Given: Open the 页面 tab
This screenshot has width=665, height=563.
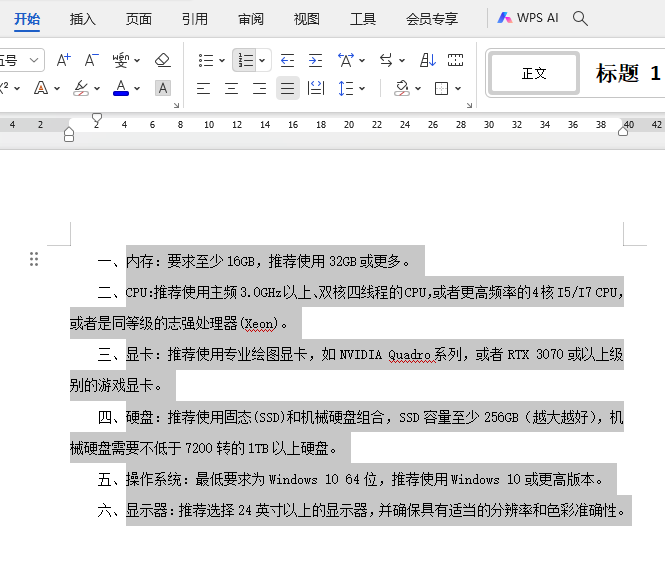Looking at the screenshot, I should pyautogui.click(x=139, y=19).
